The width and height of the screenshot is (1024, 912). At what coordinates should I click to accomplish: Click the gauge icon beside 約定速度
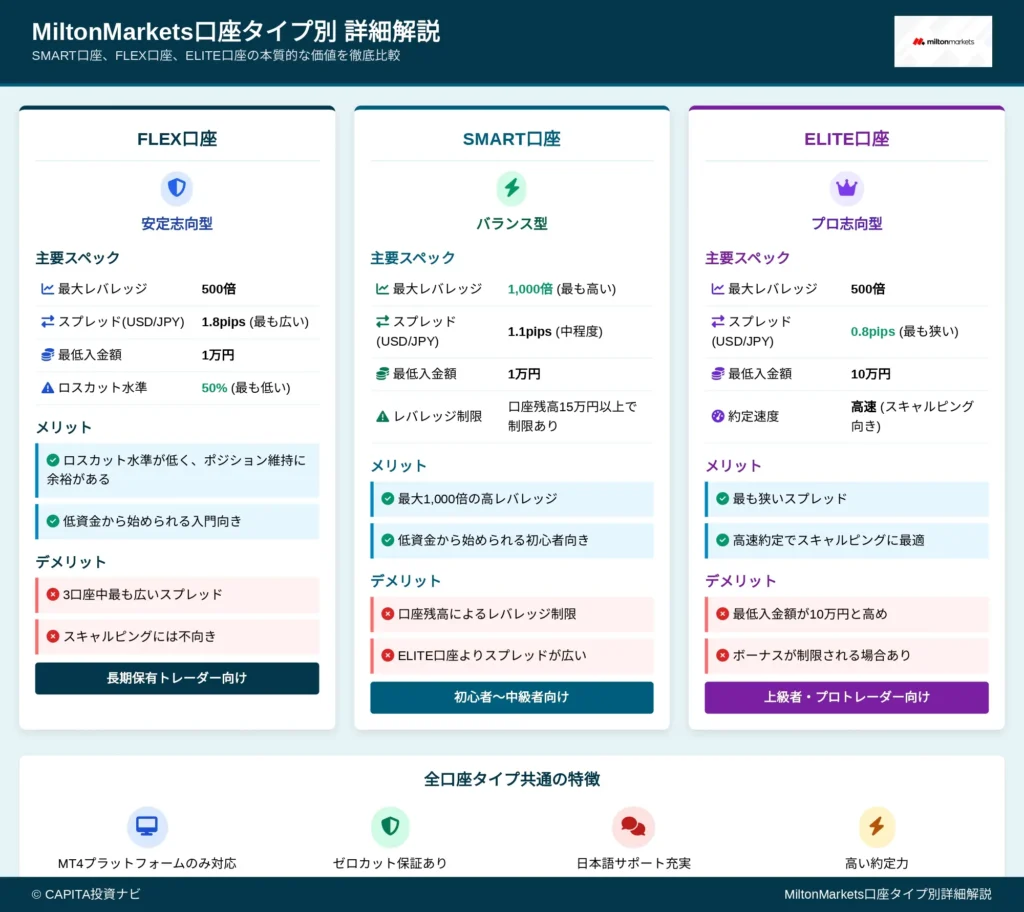click(x=718, y=416)
